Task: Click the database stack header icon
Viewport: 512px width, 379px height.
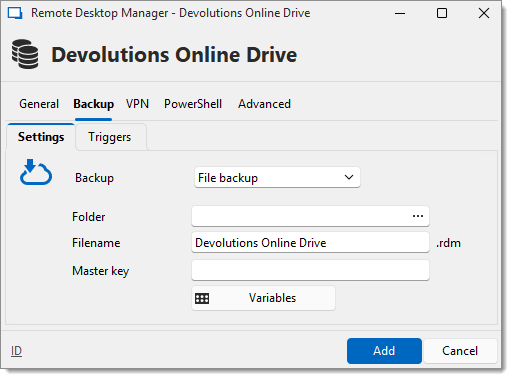Action: tap(25, 54)
